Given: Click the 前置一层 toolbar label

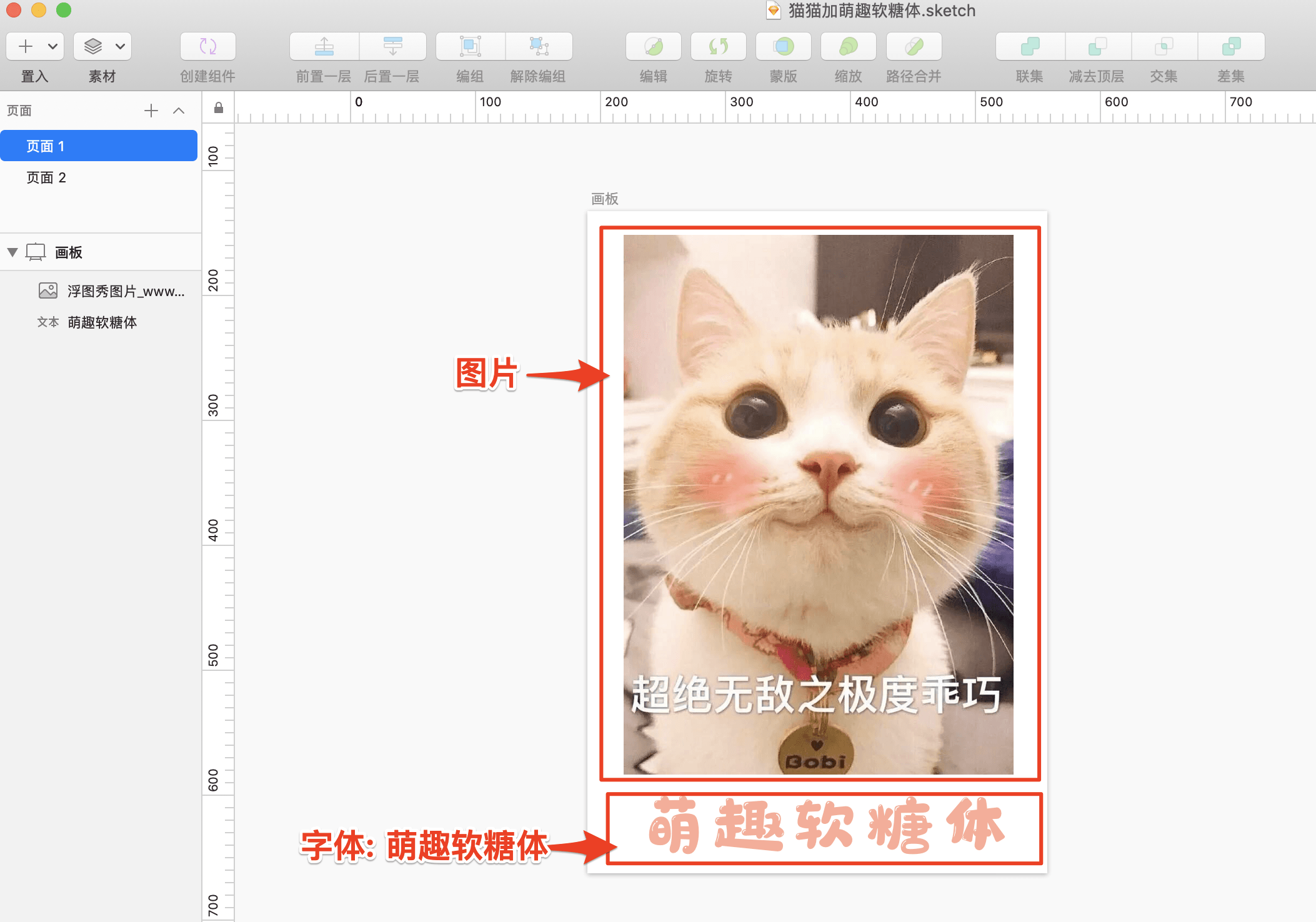Looking at the screenshot, I should pyautogui.click(x=324, y=76).
